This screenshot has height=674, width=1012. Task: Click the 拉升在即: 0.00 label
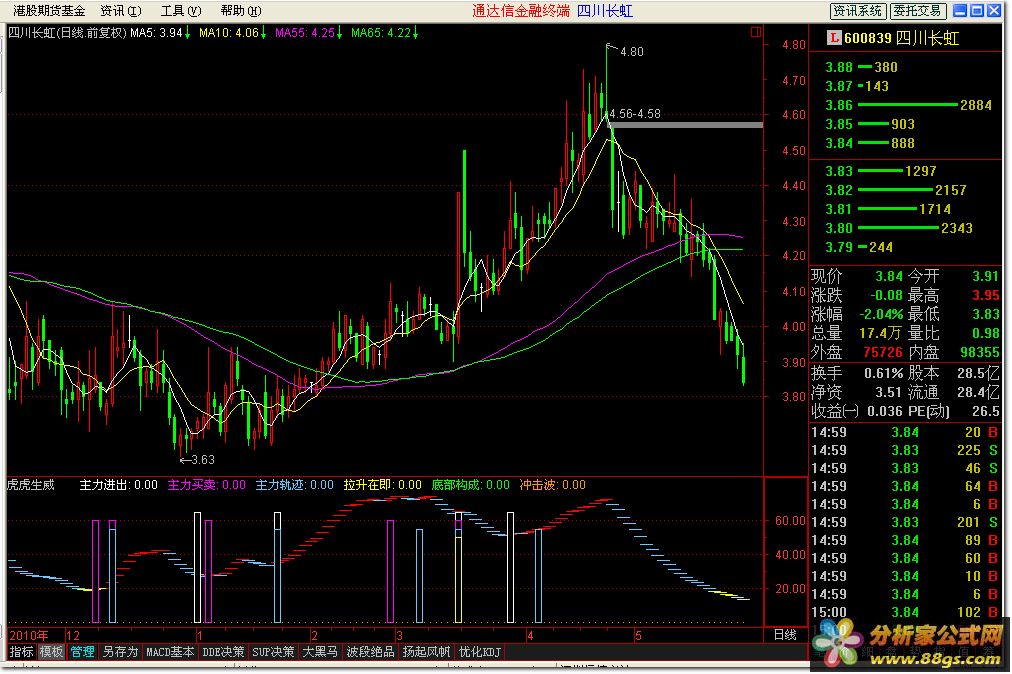tap(382, 485)
